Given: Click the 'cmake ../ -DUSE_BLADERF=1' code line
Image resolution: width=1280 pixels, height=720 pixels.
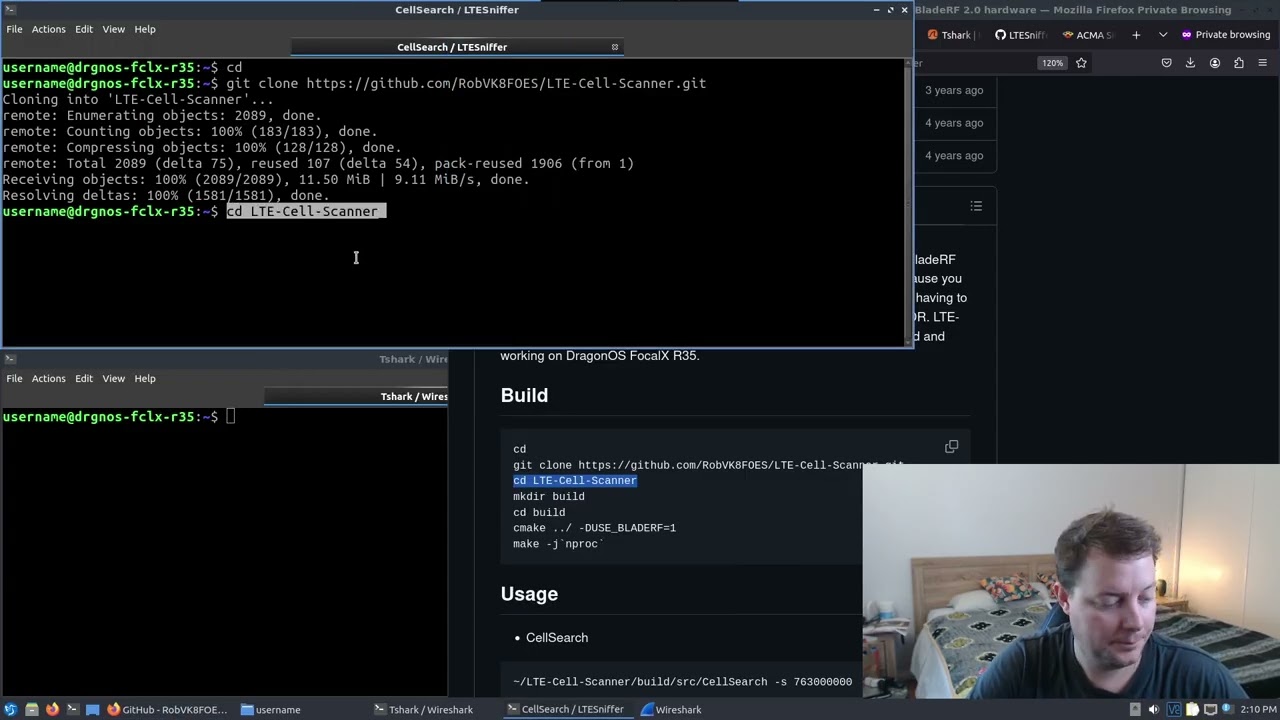Looking at the screenshot, I should coord(594,528).
